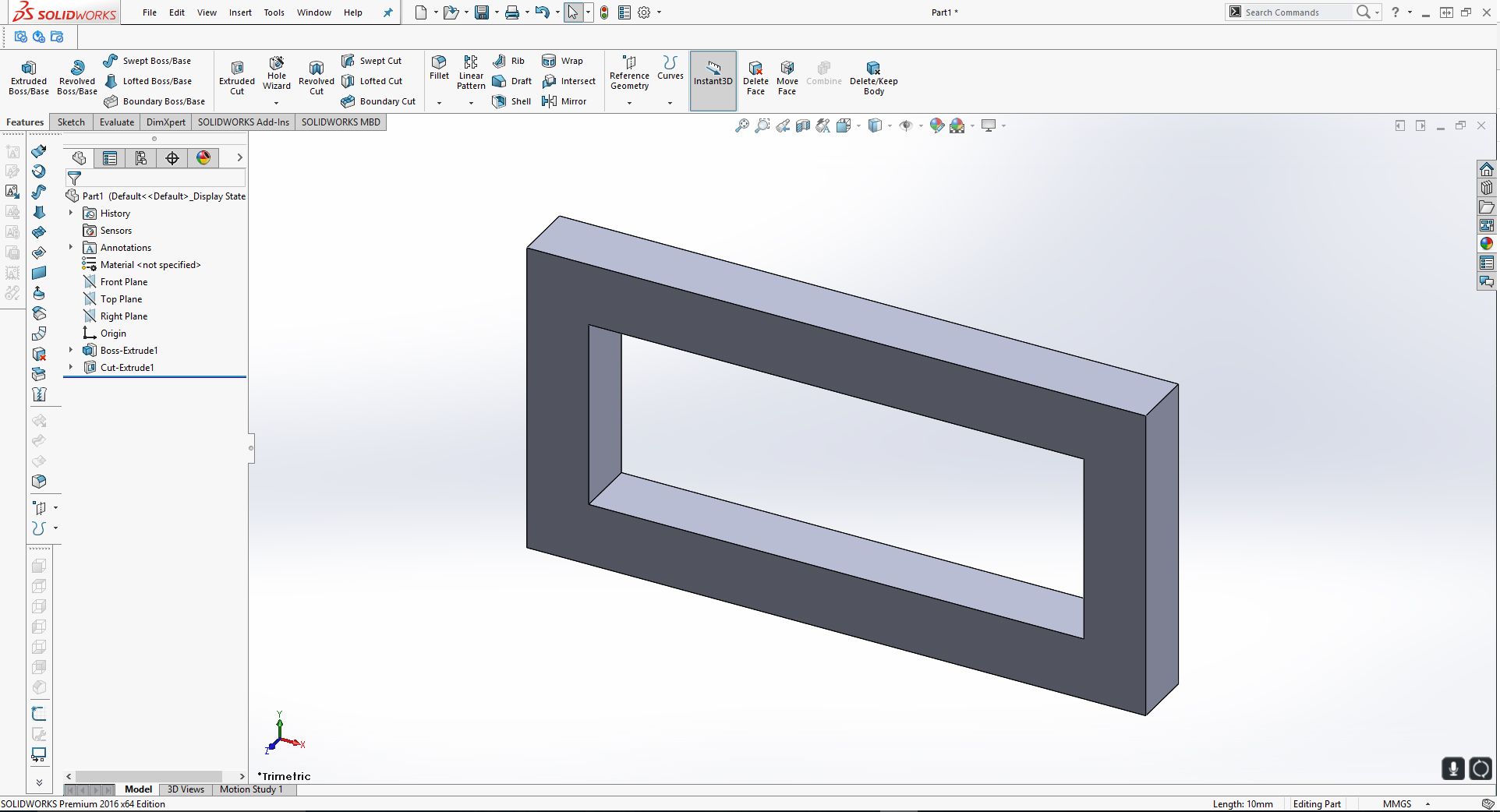Viewport: 1500px width, 812px height.
Task: Choose the Swept Cut feature
Action: tap(371, 61)
